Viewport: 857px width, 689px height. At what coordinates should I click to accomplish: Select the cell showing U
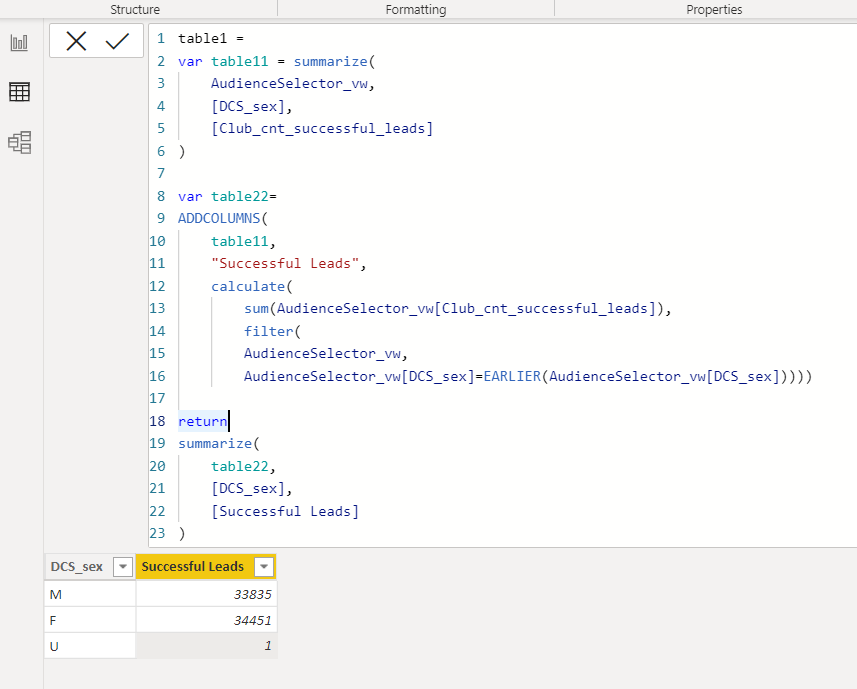90,646
